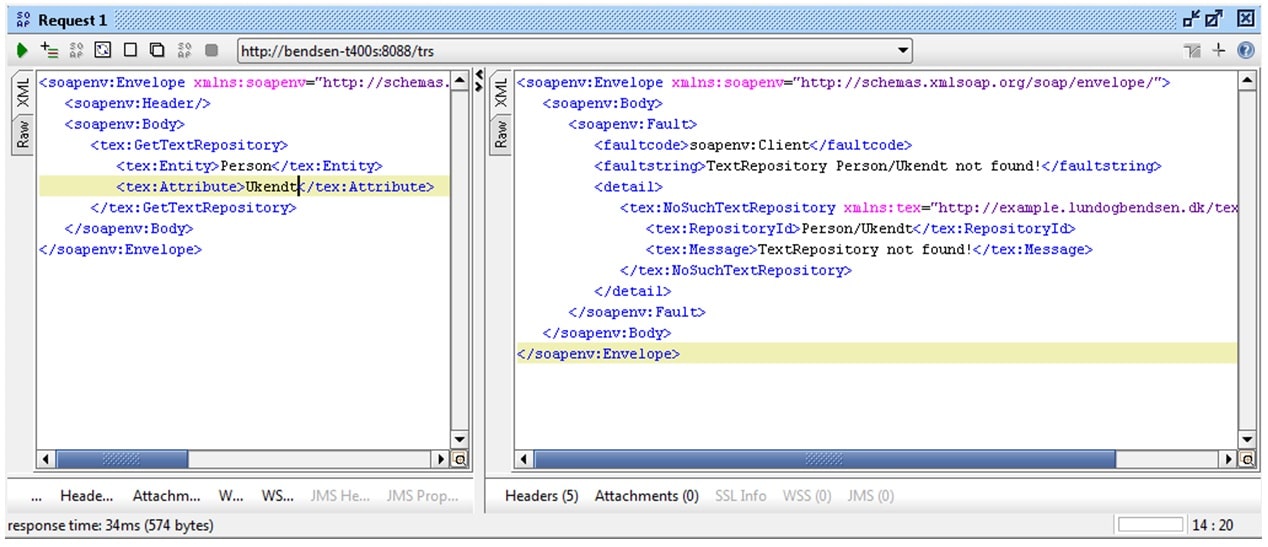The width and height of the screenshot is (1268, 547).
Task: Open the disabled JMS He... request tab
Action: pos(340,496)
